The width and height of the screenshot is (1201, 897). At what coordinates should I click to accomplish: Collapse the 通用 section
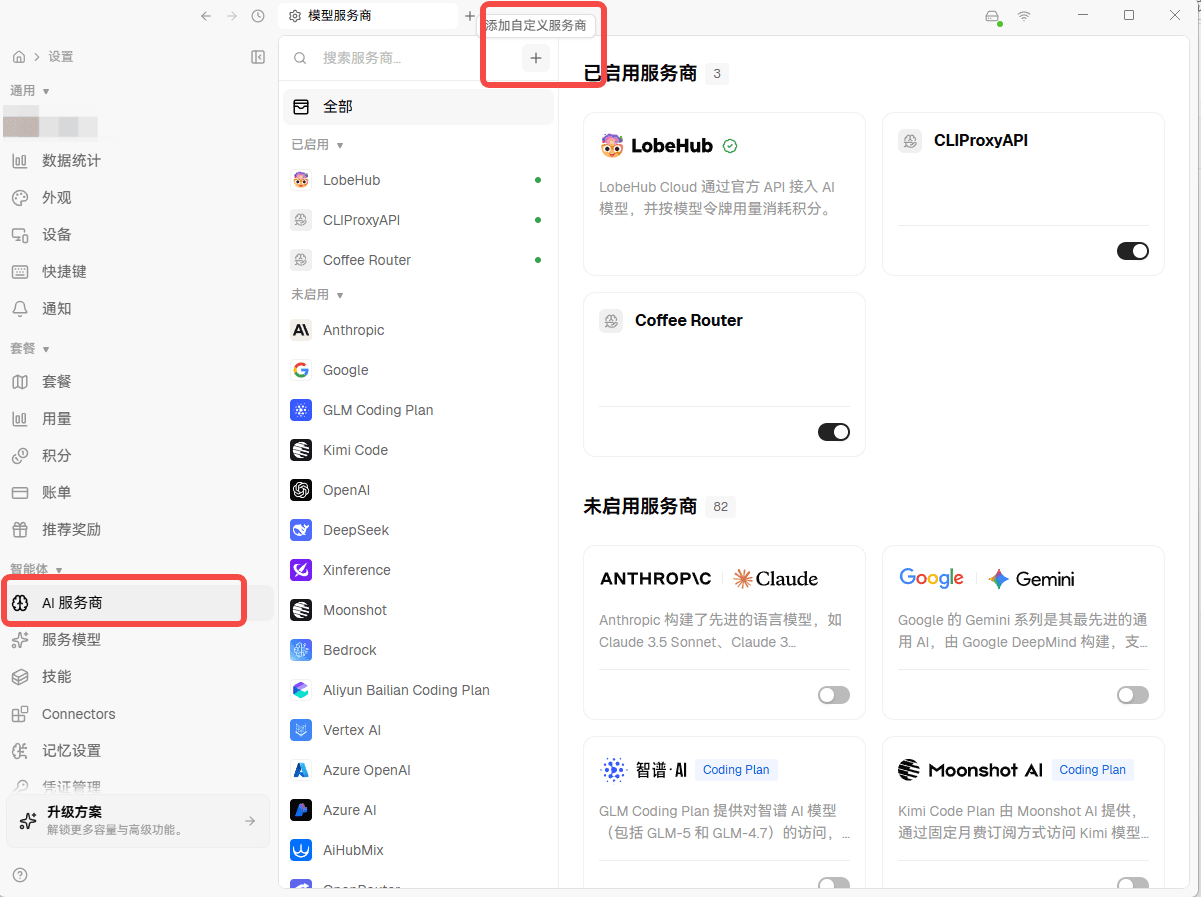30,91
